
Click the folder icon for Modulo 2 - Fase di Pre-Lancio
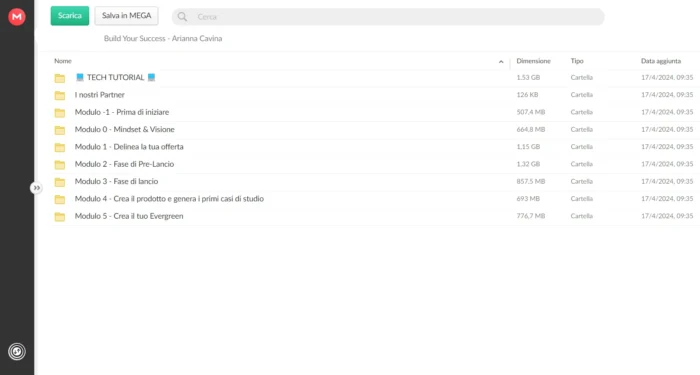pos(59,165)
